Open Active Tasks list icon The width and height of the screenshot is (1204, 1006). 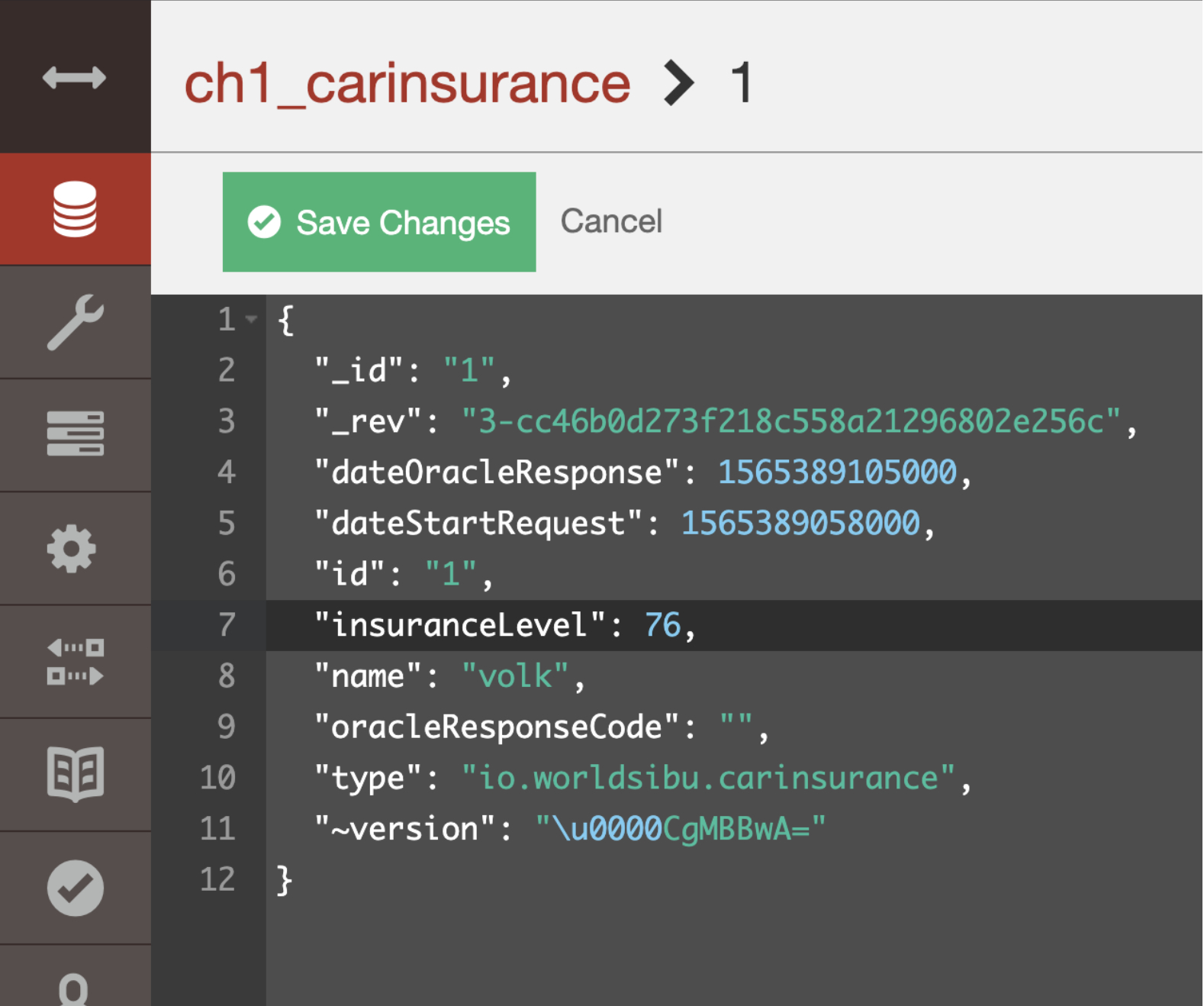[x=75, y=434]
